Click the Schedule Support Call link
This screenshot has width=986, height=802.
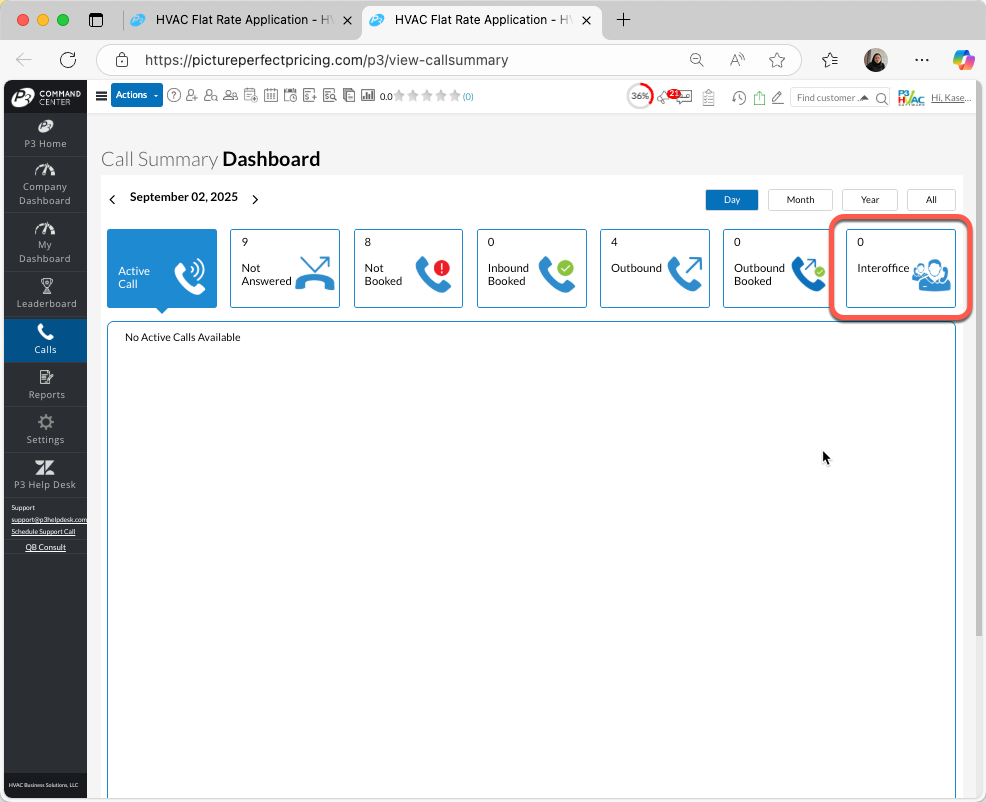click(44, 531)
